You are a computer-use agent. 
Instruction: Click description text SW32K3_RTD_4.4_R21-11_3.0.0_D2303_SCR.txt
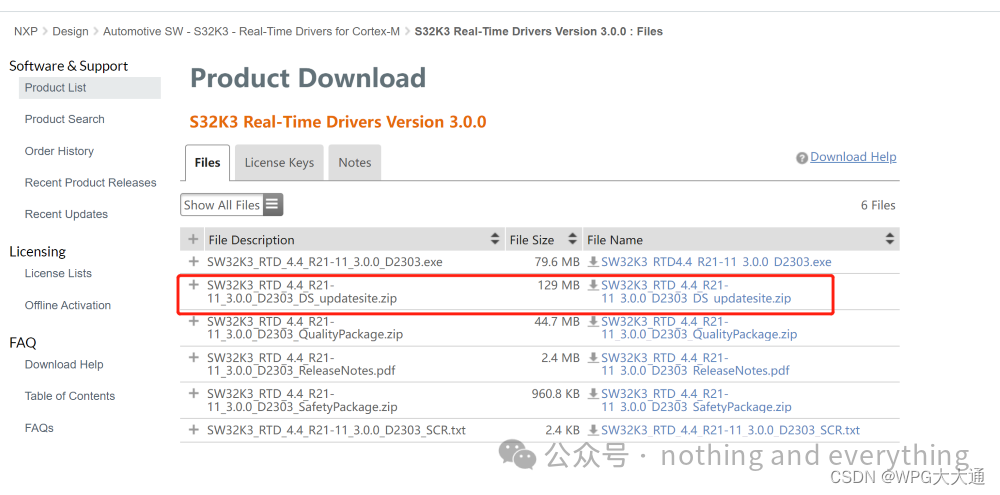coord(336,431)
